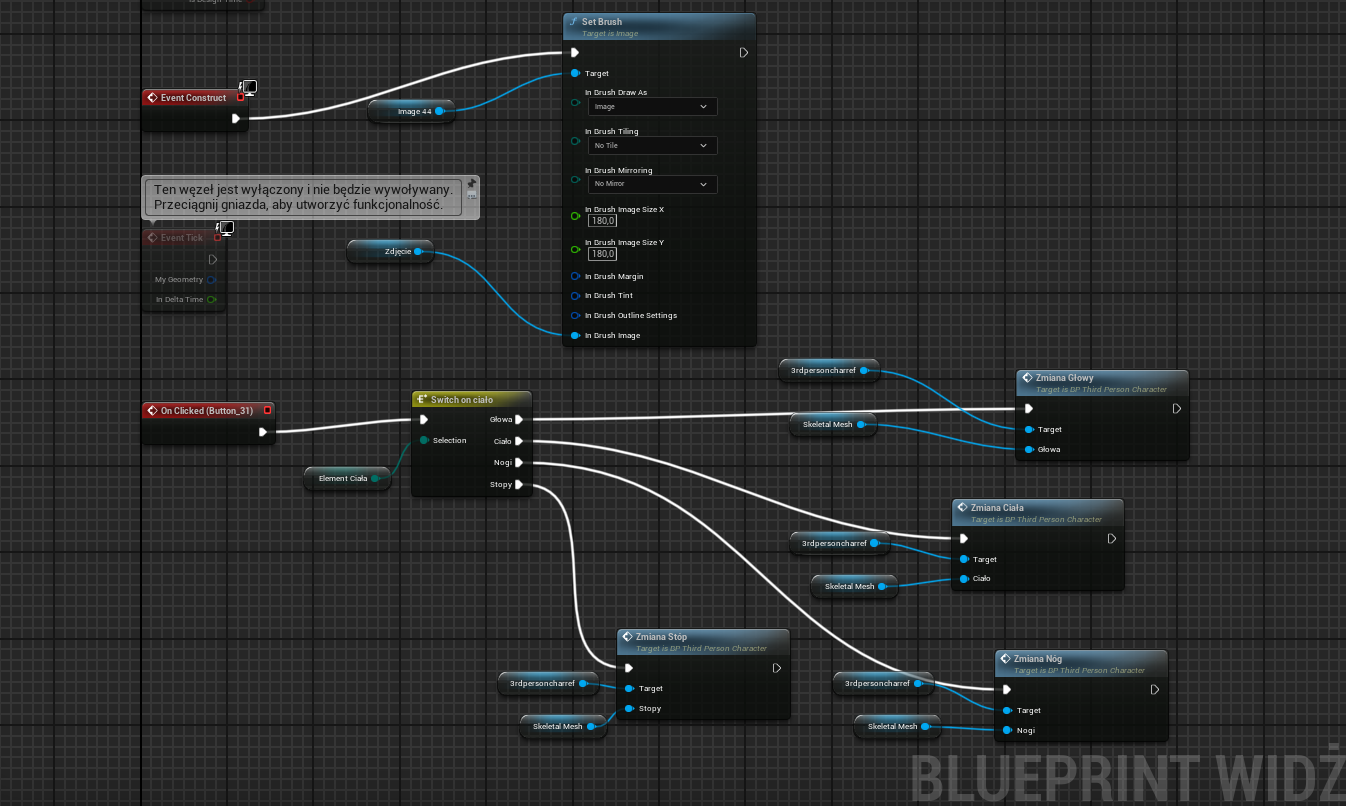This screenshot has width=1346, height=806.
Task: Select Skeletal Mesh variable wired to Zmiana Ciała
Action: pos(855,587)
